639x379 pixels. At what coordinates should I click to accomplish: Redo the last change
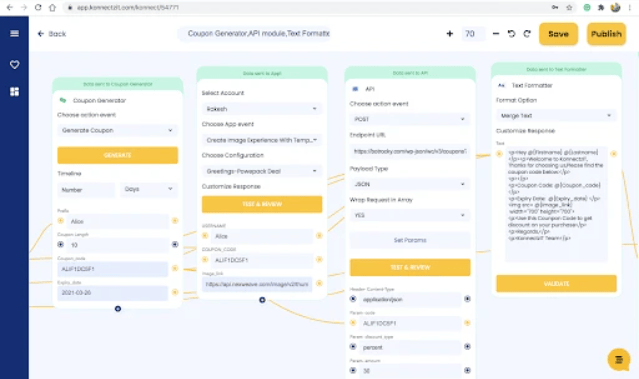point(527,34)
